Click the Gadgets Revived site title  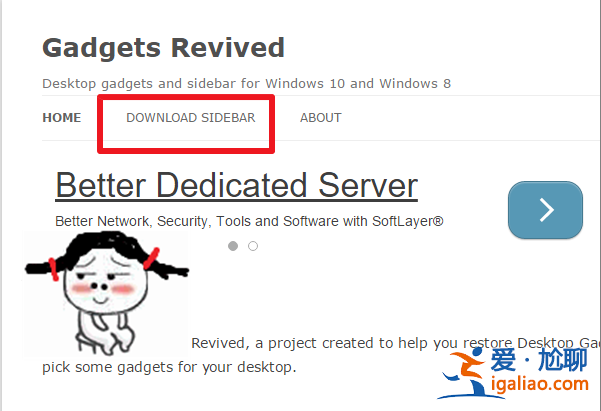pyautogui.click(x=163, y=49)
